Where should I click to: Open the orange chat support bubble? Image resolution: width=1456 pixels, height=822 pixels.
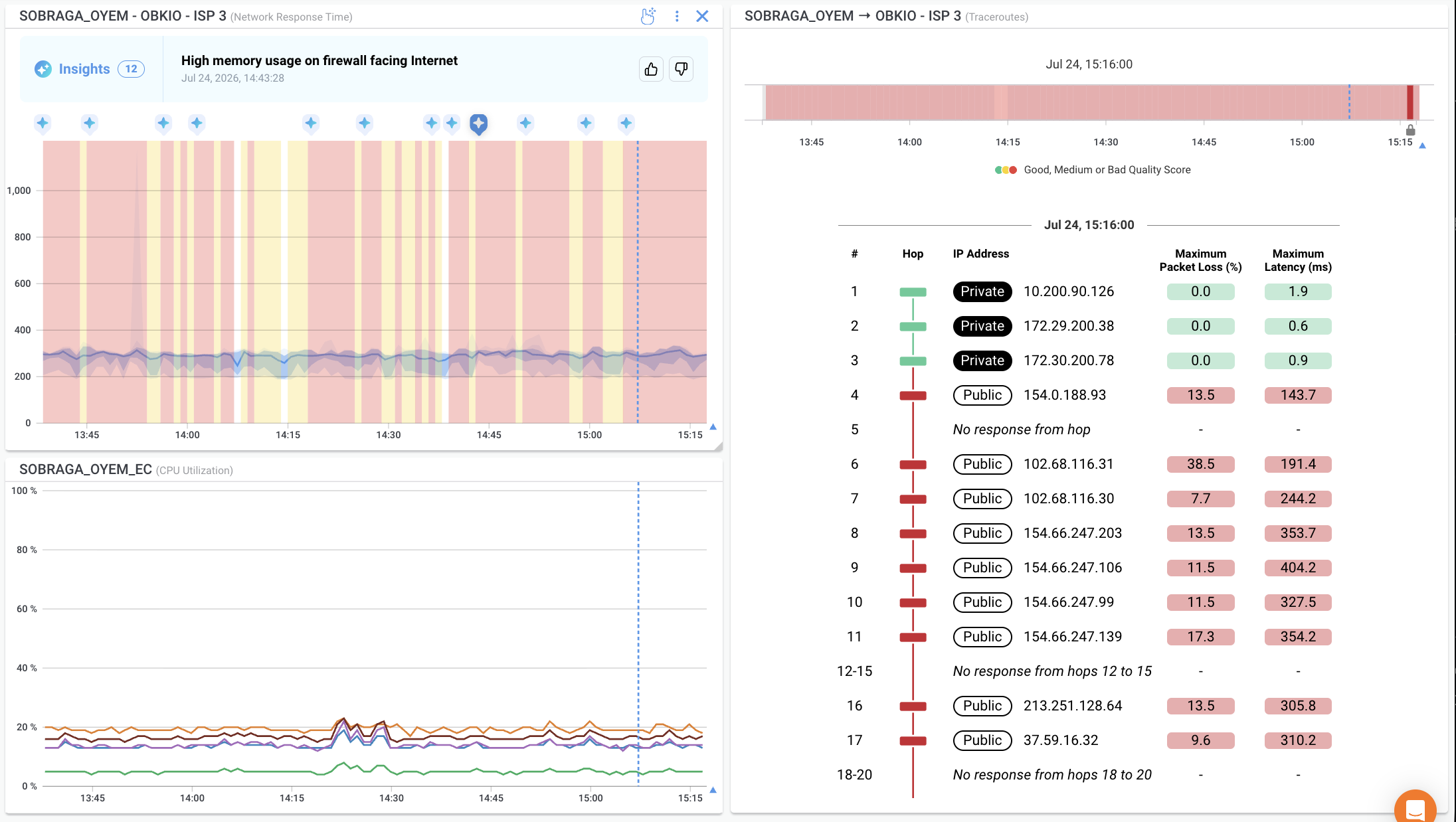1415,807
